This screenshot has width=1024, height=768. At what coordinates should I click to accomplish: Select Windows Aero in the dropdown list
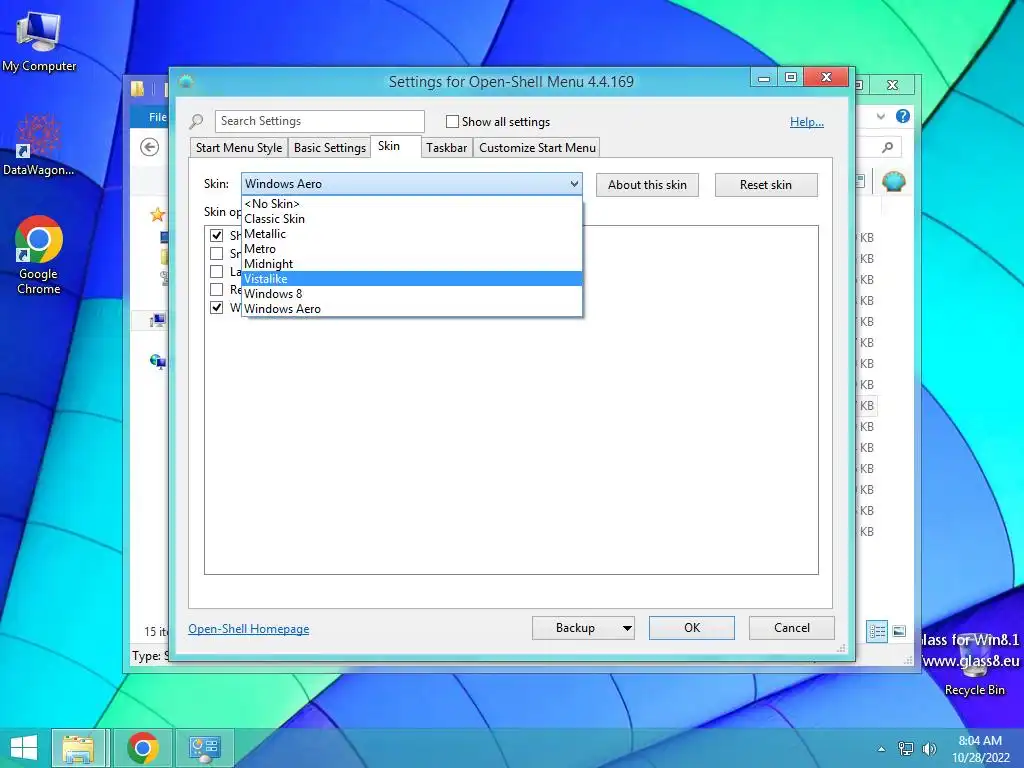411,309
